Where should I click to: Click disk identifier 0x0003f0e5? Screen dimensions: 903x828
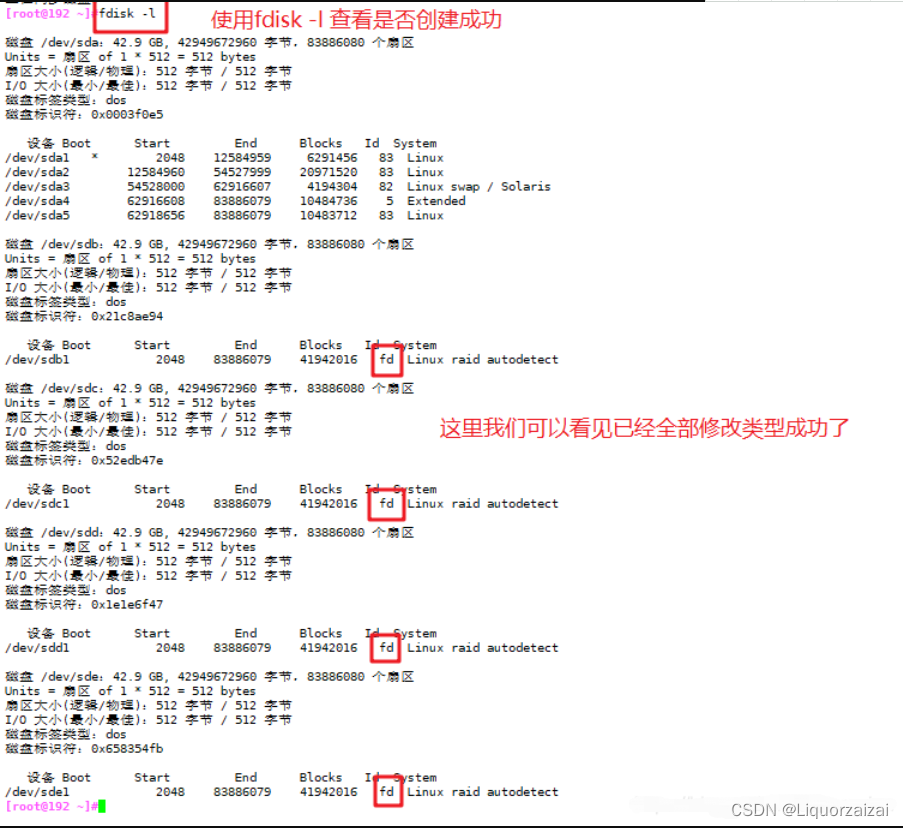(127, 115)
